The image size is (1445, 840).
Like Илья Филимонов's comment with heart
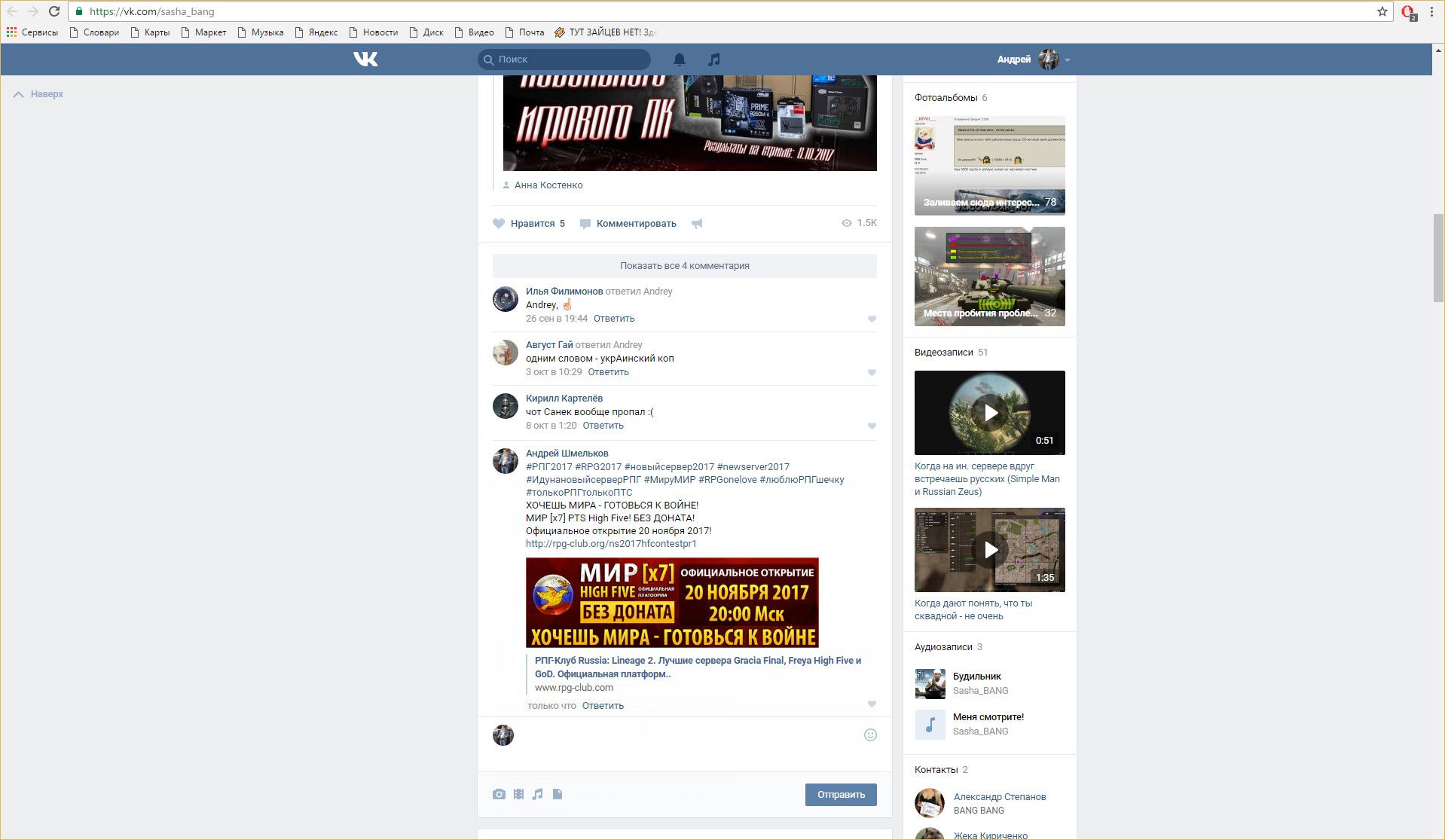(872, 319)
